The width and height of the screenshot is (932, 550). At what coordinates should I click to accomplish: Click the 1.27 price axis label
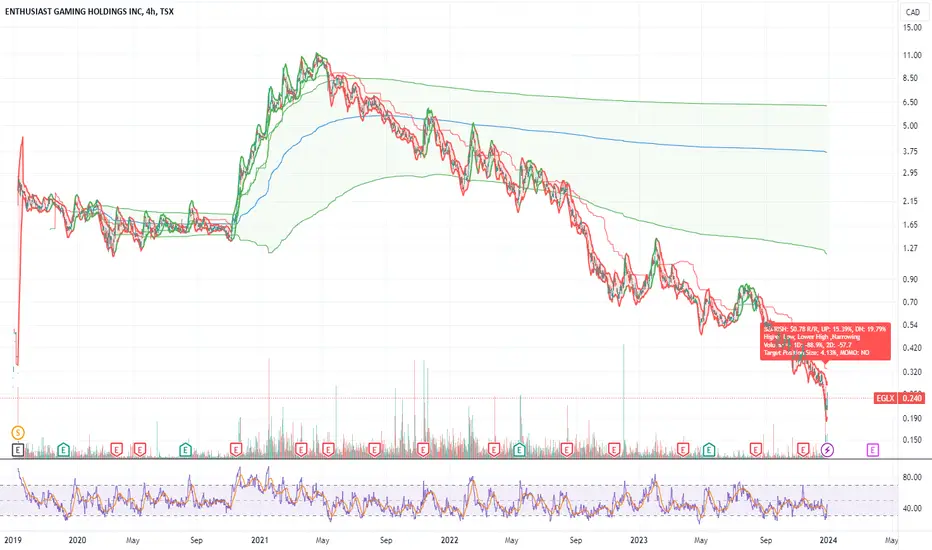[x=910, y=249]
